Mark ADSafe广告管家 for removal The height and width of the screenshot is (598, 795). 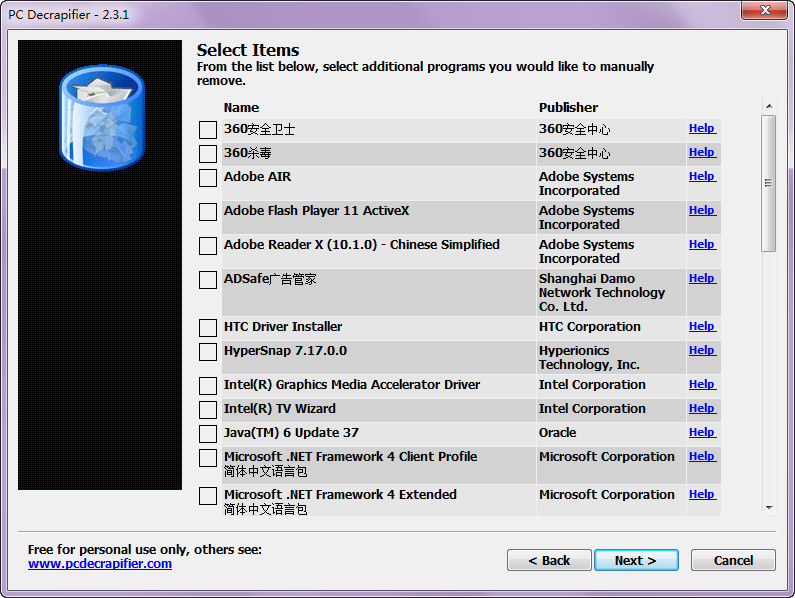click(x=208, y=280)
